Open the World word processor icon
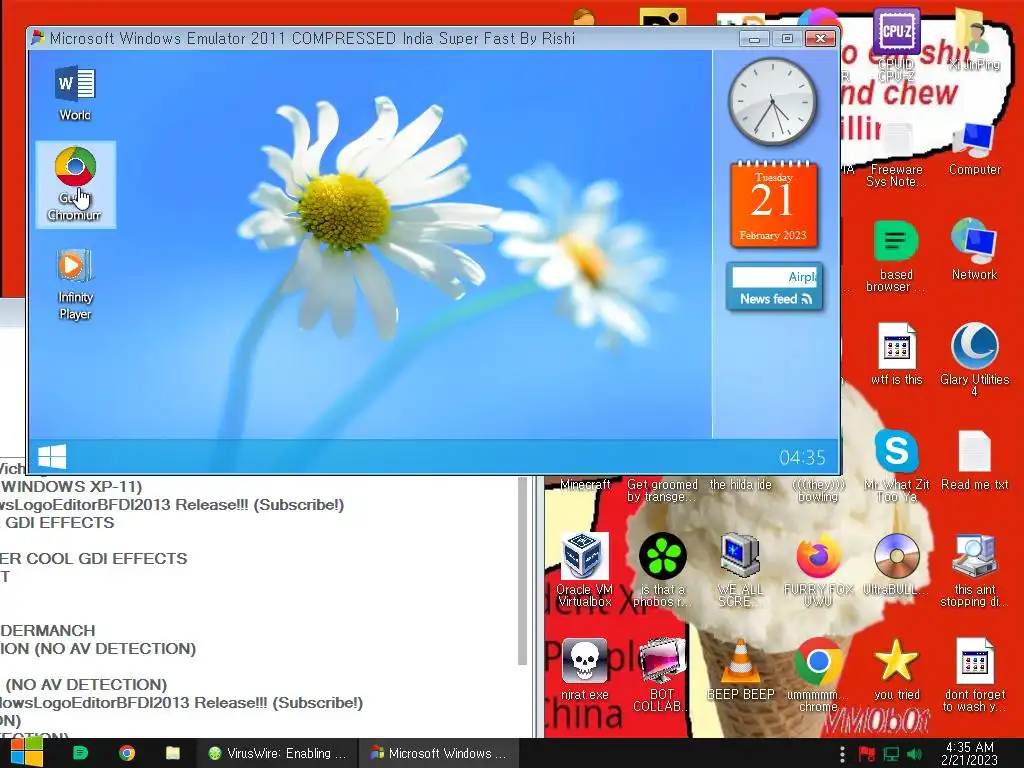 (x=75, y=93)
